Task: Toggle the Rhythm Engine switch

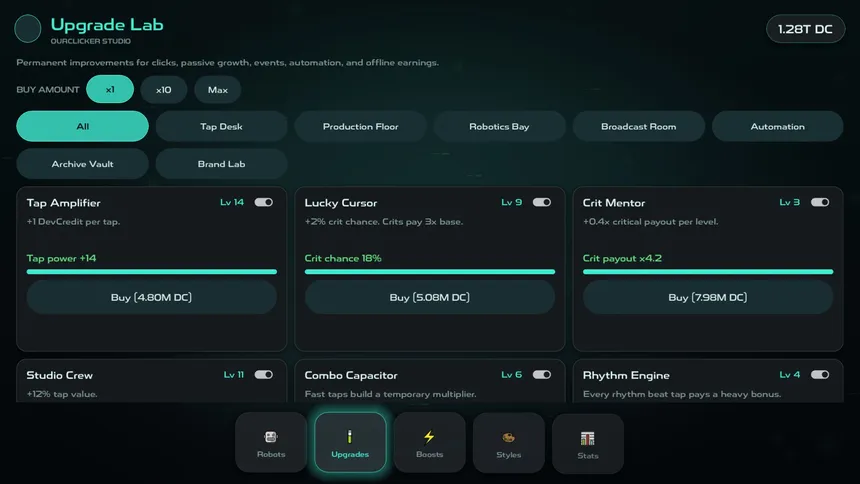Action: coord(820,375)
